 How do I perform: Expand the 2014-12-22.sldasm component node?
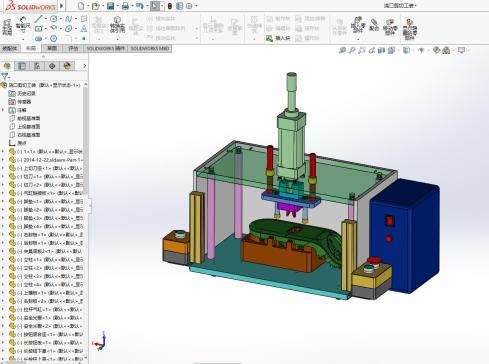(3, 160)
